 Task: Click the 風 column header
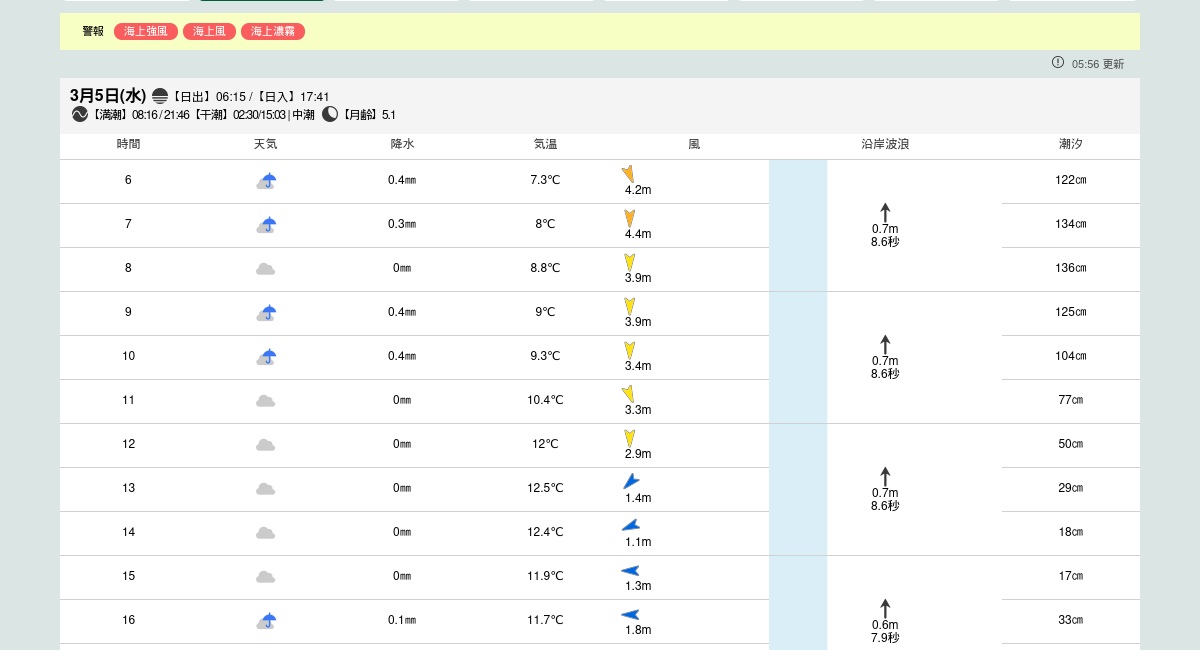(x=694, y=144)
